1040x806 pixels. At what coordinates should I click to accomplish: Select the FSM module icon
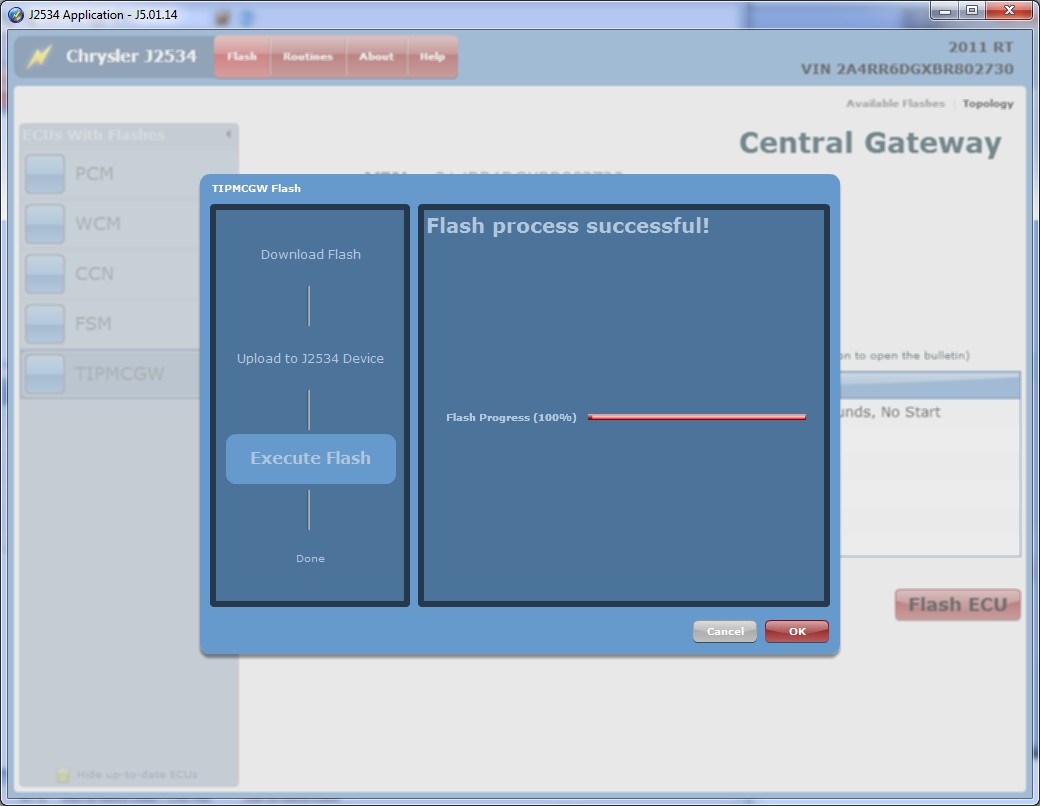pyautogui.click(x=45, y=324)
